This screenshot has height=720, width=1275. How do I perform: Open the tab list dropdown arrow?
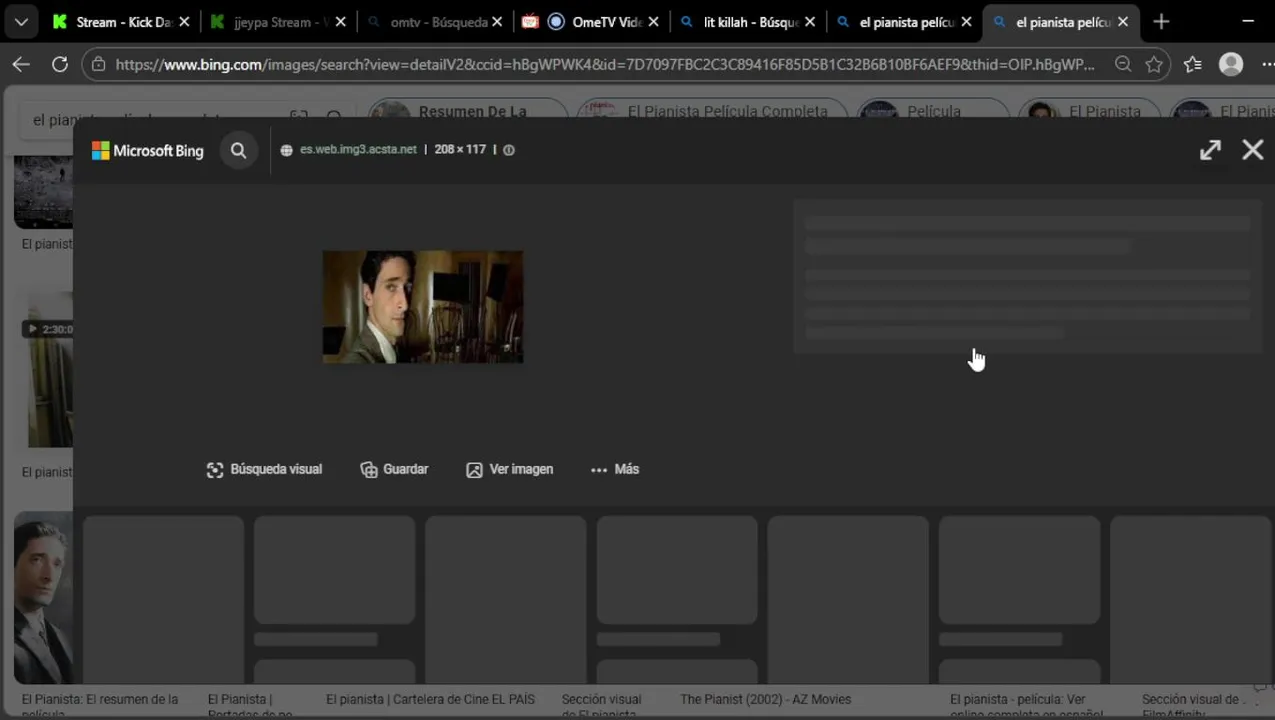point(21,22)
